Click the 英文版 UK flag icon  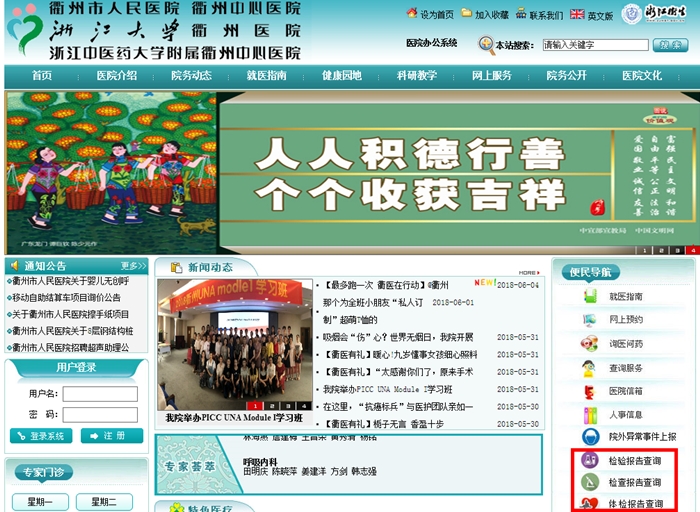click(577, 14)
